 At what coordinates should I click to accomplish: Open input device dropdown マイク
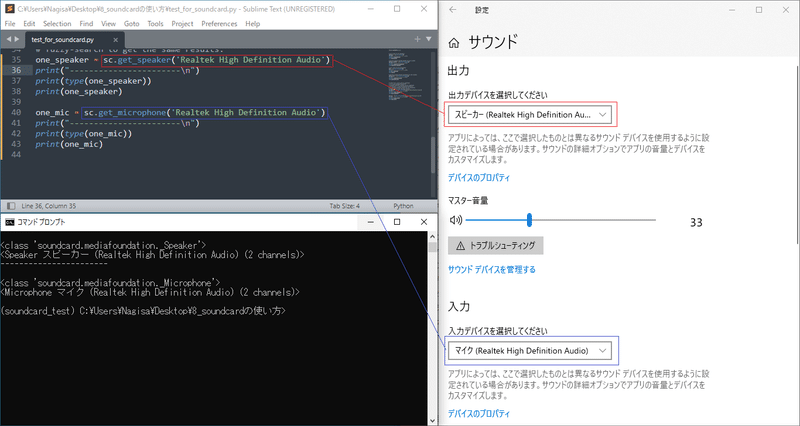click(x=530, y=350)
